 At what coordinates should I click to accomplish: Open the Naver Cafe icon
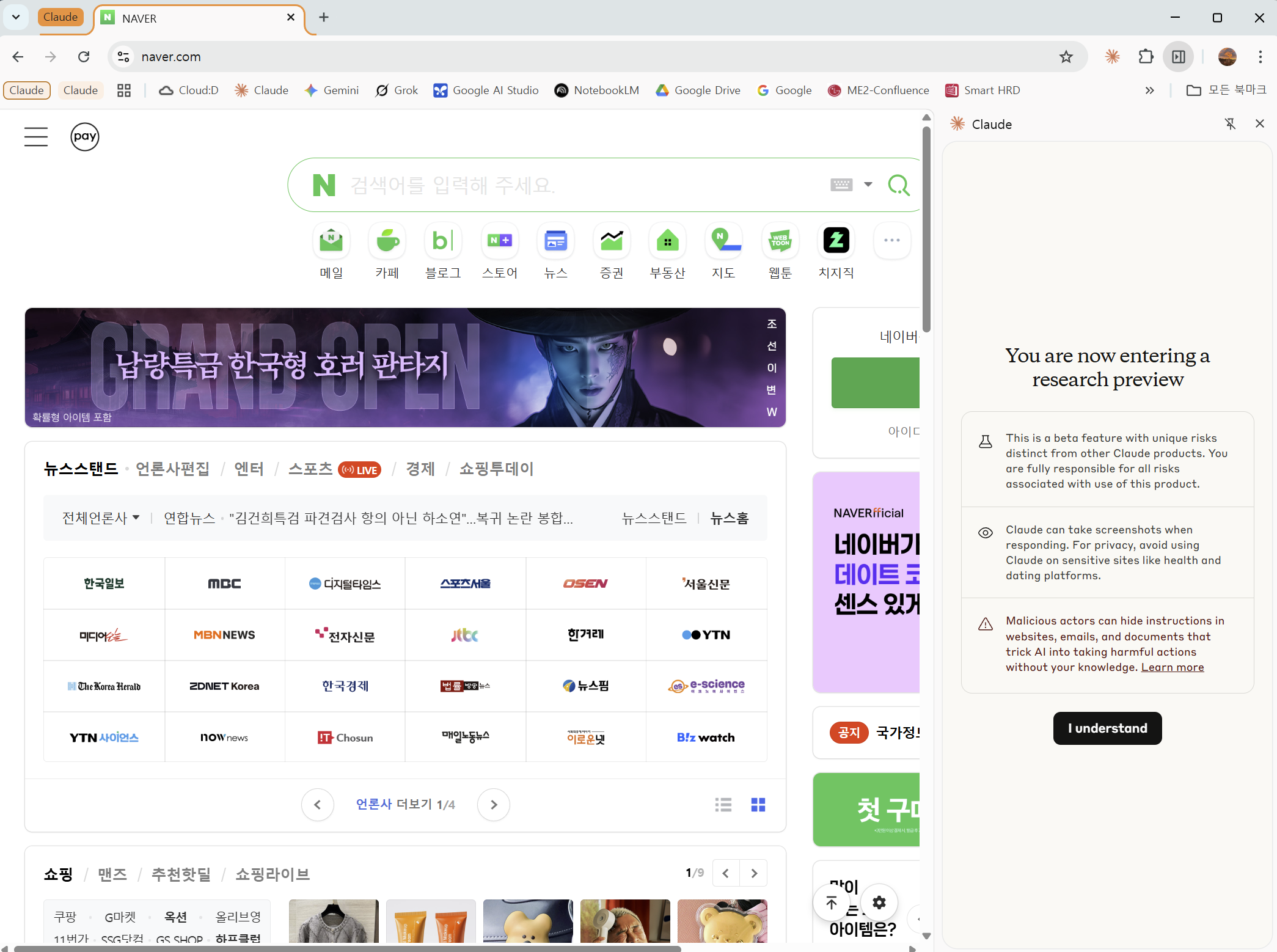click(387, 241)
